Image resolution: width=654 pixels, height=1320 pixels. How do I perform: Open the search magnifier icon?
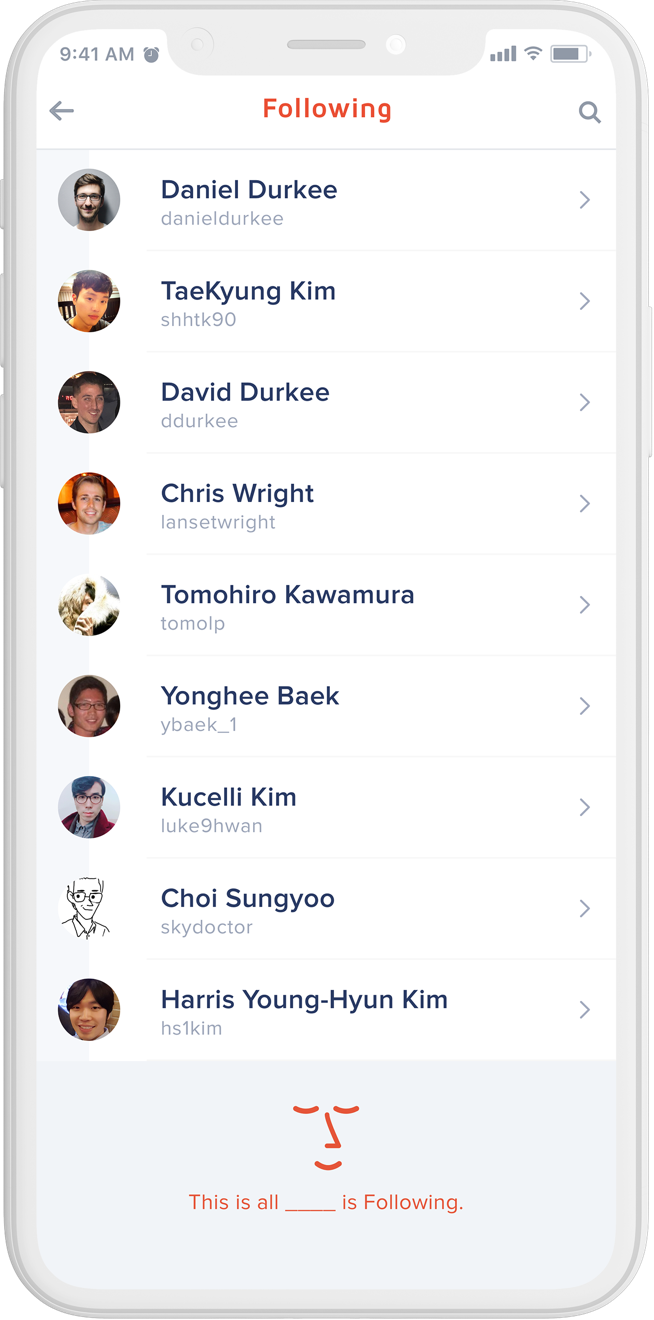(x=590, y=113)
